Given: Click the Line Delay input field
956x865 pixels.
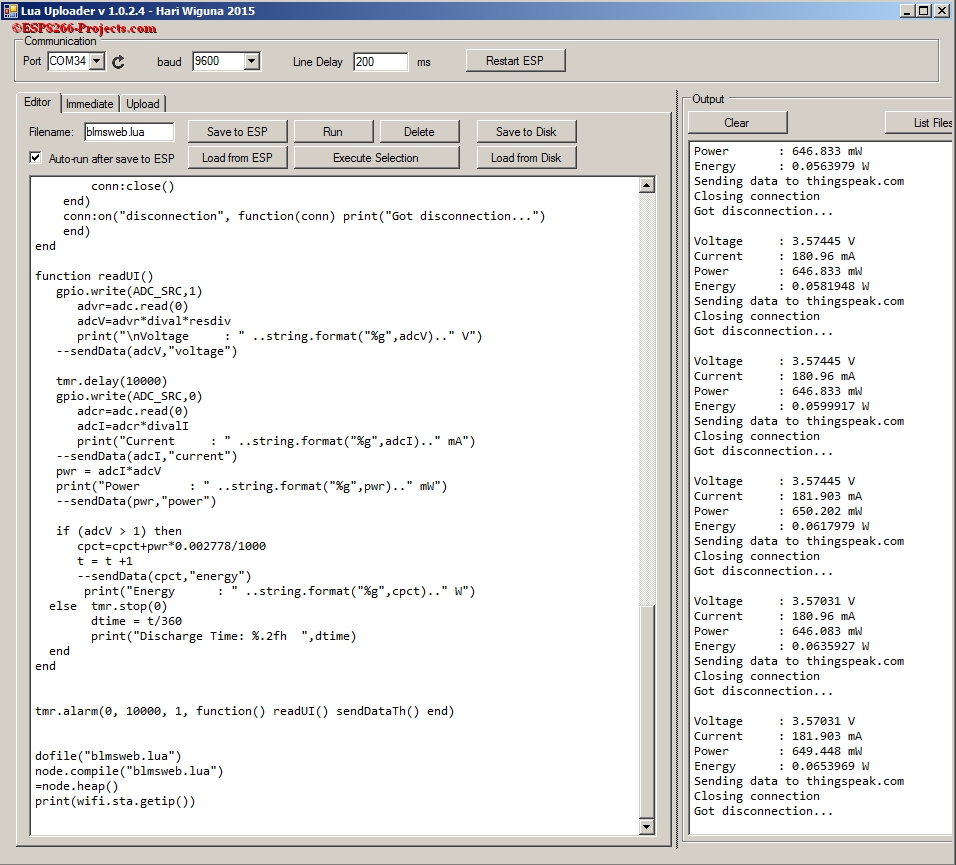Looking at the screenshot, I should 380,62.
